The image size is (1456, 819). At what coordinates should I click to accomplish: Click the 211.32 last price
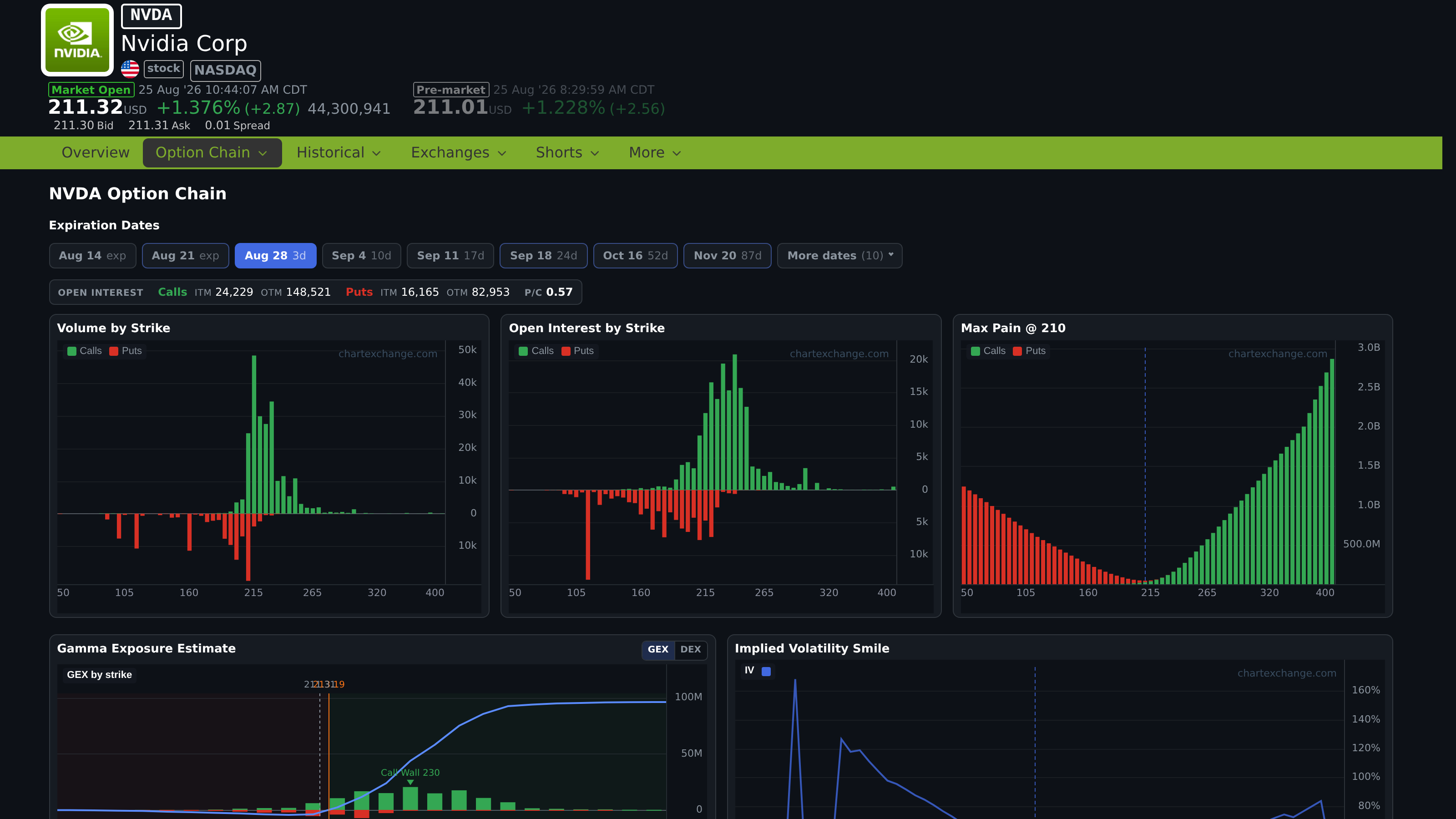point(86,107)
